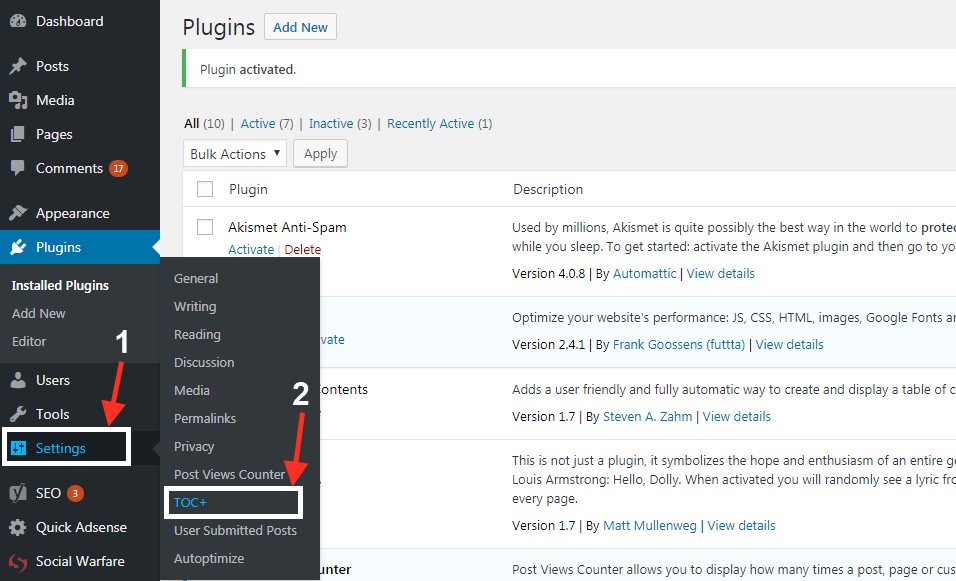Image resolution: width=956 pixels, height=581 pixels.
Task: Choose User Submitted Posts settings
Action: (x=235, y=530)
